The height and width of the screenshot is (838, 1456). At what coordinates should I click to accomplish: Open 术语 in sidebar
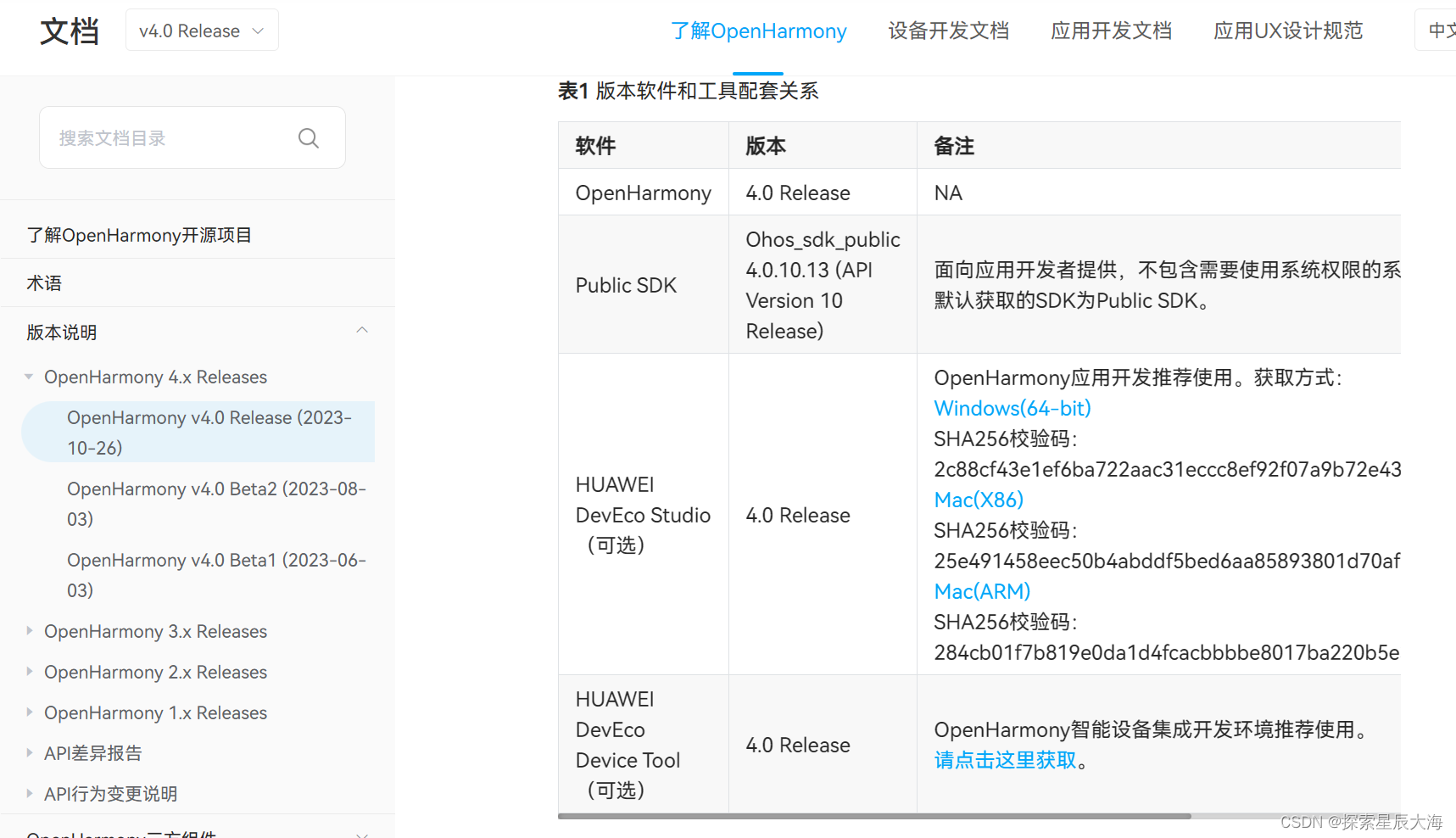(x=44, y=283)
